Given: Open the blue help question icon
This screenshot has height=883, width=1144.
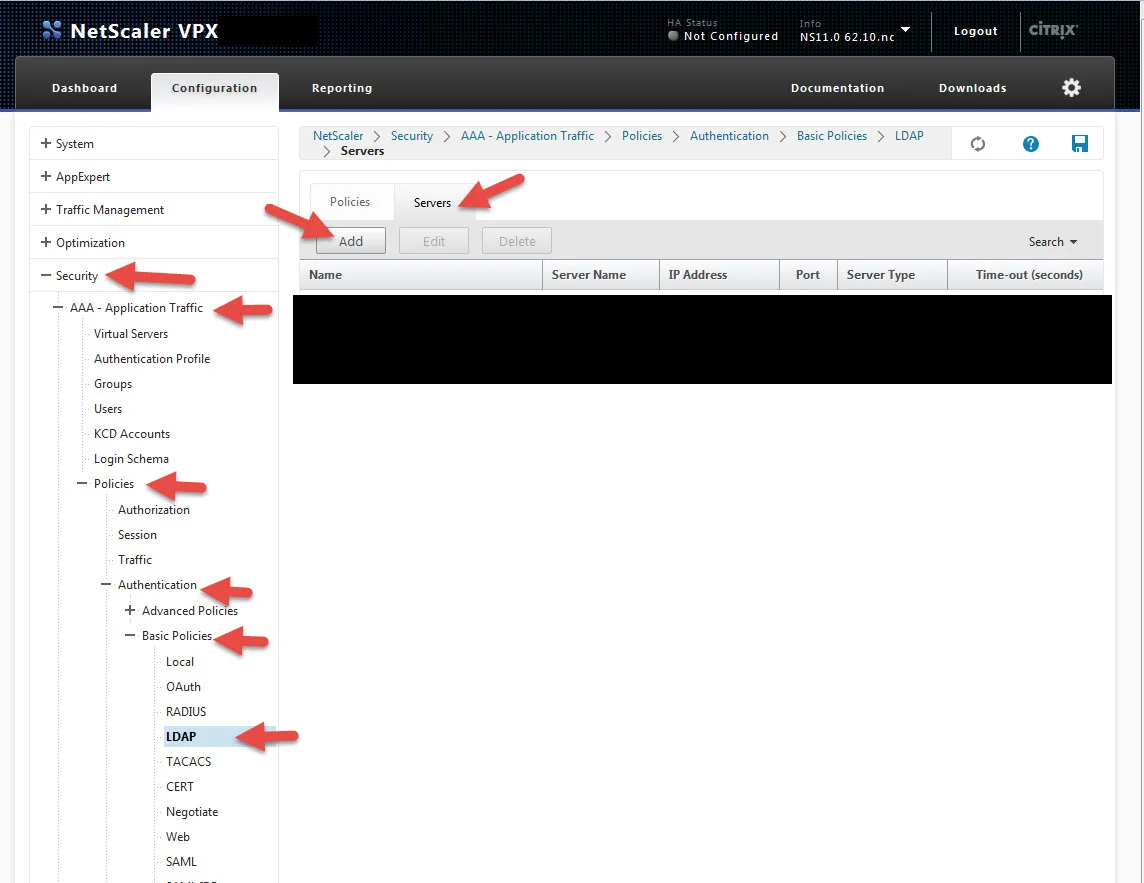Looking at the screenshot, I should tap(1030, 144).
